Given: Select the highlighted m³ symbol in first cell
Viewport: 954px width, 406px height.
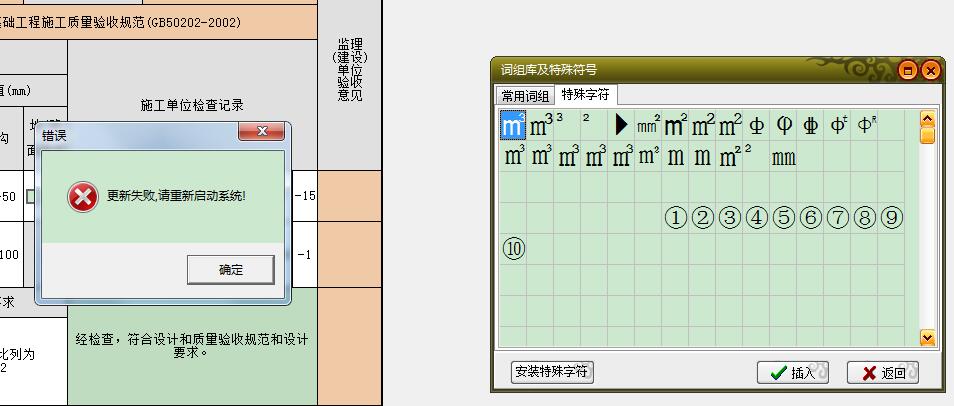Looking at the screenshot, I should pos(513,126).
